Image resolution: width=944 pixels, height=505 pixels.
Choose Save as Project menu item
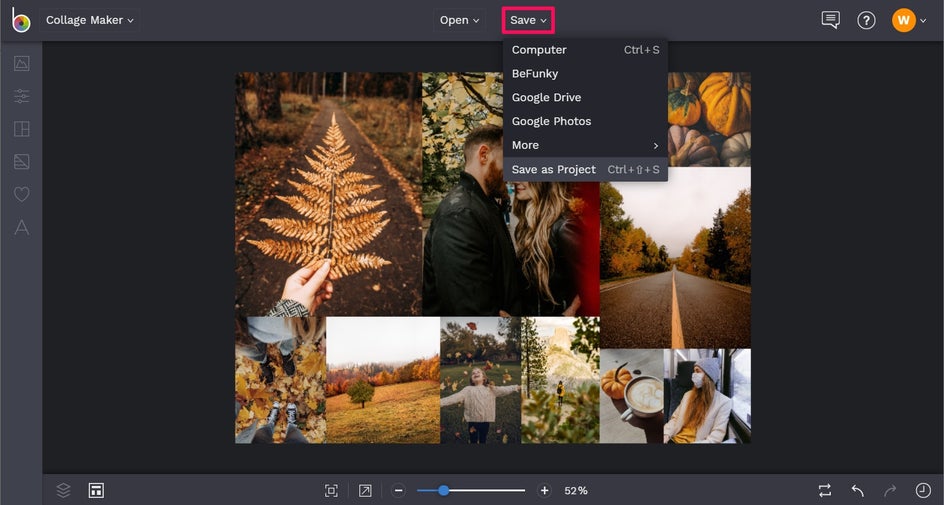[585, 170]
